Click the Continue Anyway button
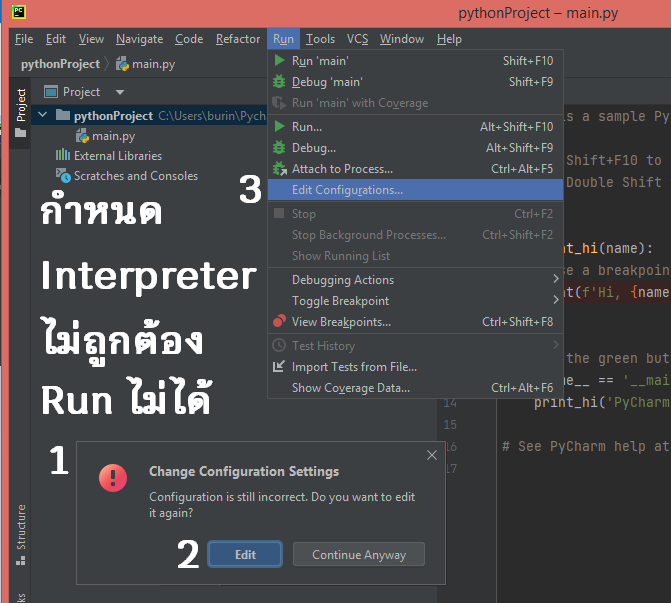This screenshot has height=603, width=671. (359, 554)
